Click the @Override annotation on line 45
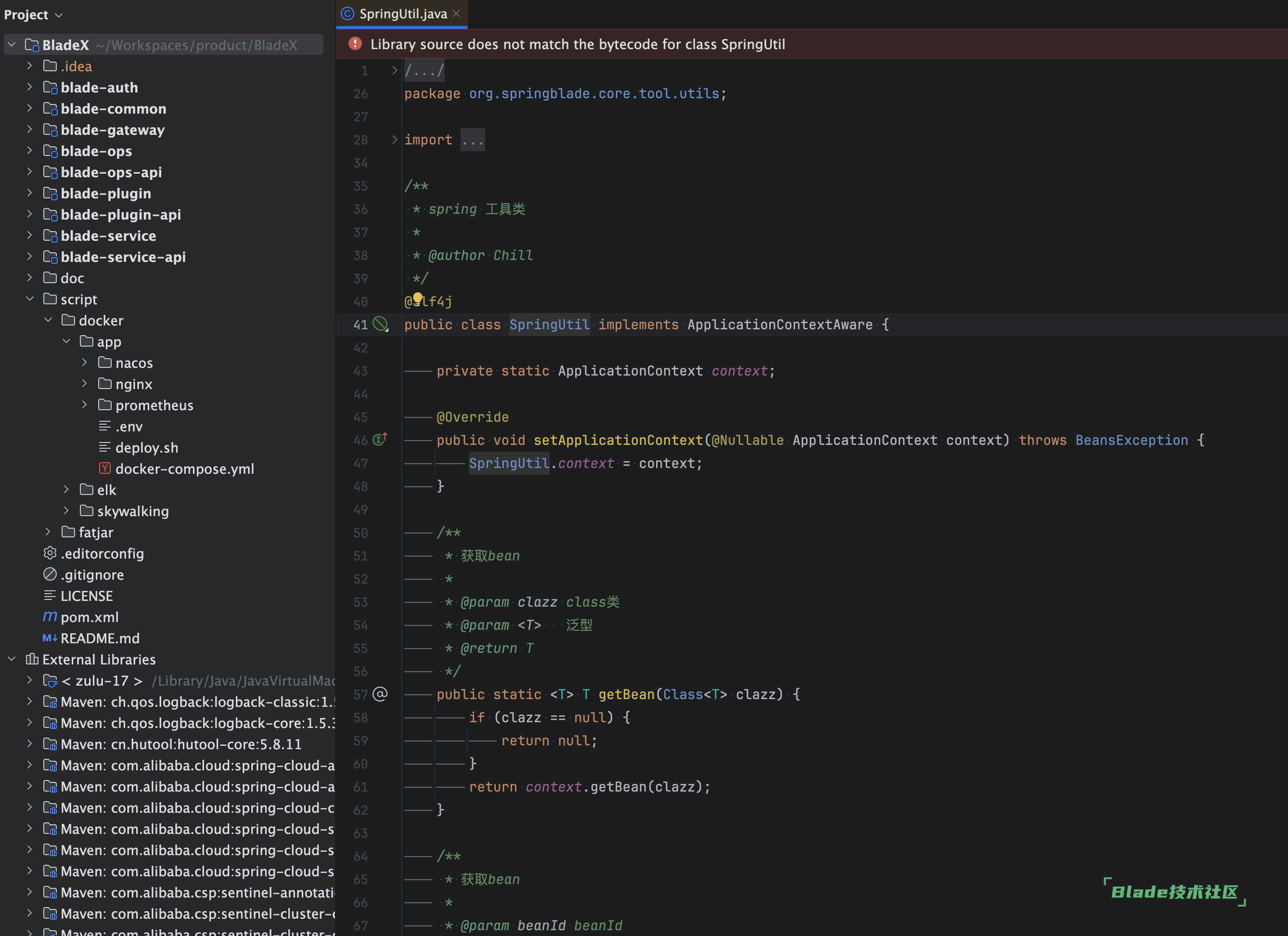The width and height of the screenshot is (1288, 936). pos(473,417)
